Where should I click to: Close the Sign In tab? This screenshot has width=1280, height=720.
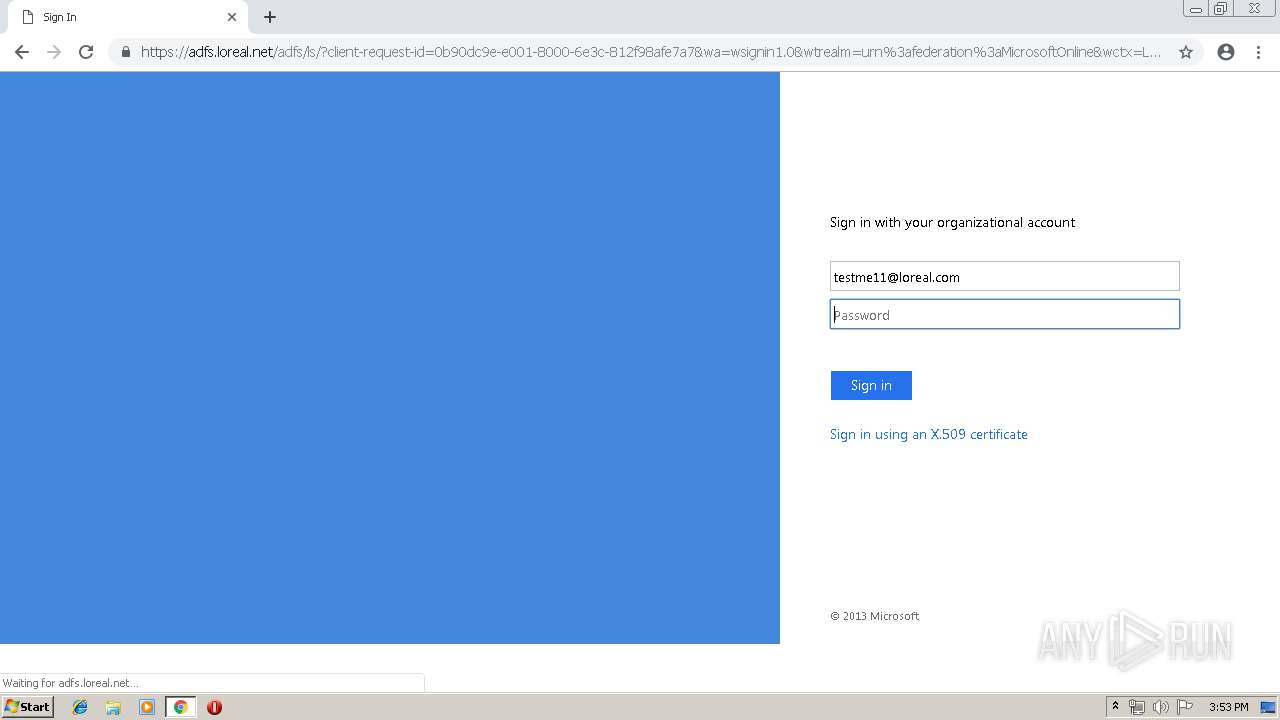pyautogui.click(x=232, y=17)
